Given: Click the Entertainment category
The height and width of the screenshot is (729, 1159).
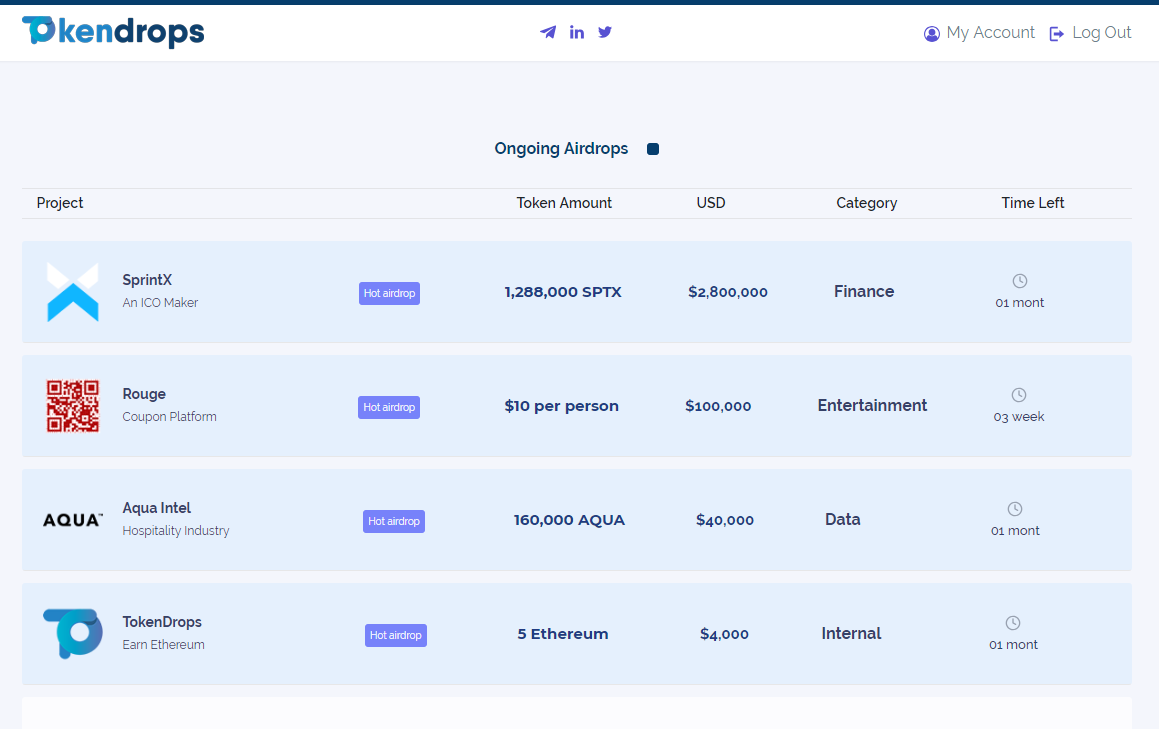Looking at the screenshot, I should coord(872,405).
